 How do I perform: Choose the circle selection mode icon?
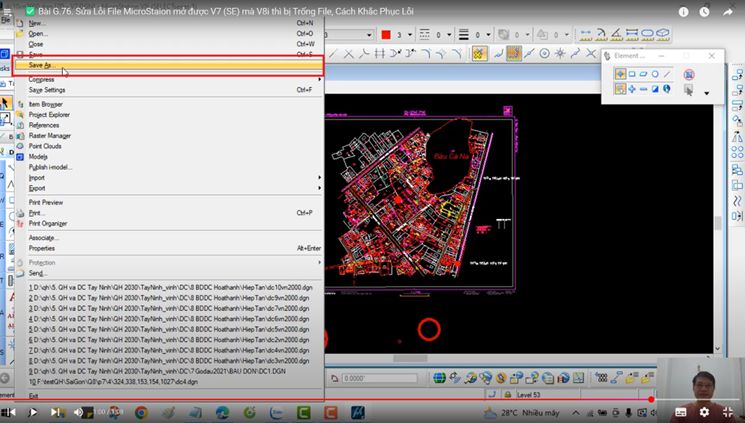pyautogui.click(x=655, y=74)
